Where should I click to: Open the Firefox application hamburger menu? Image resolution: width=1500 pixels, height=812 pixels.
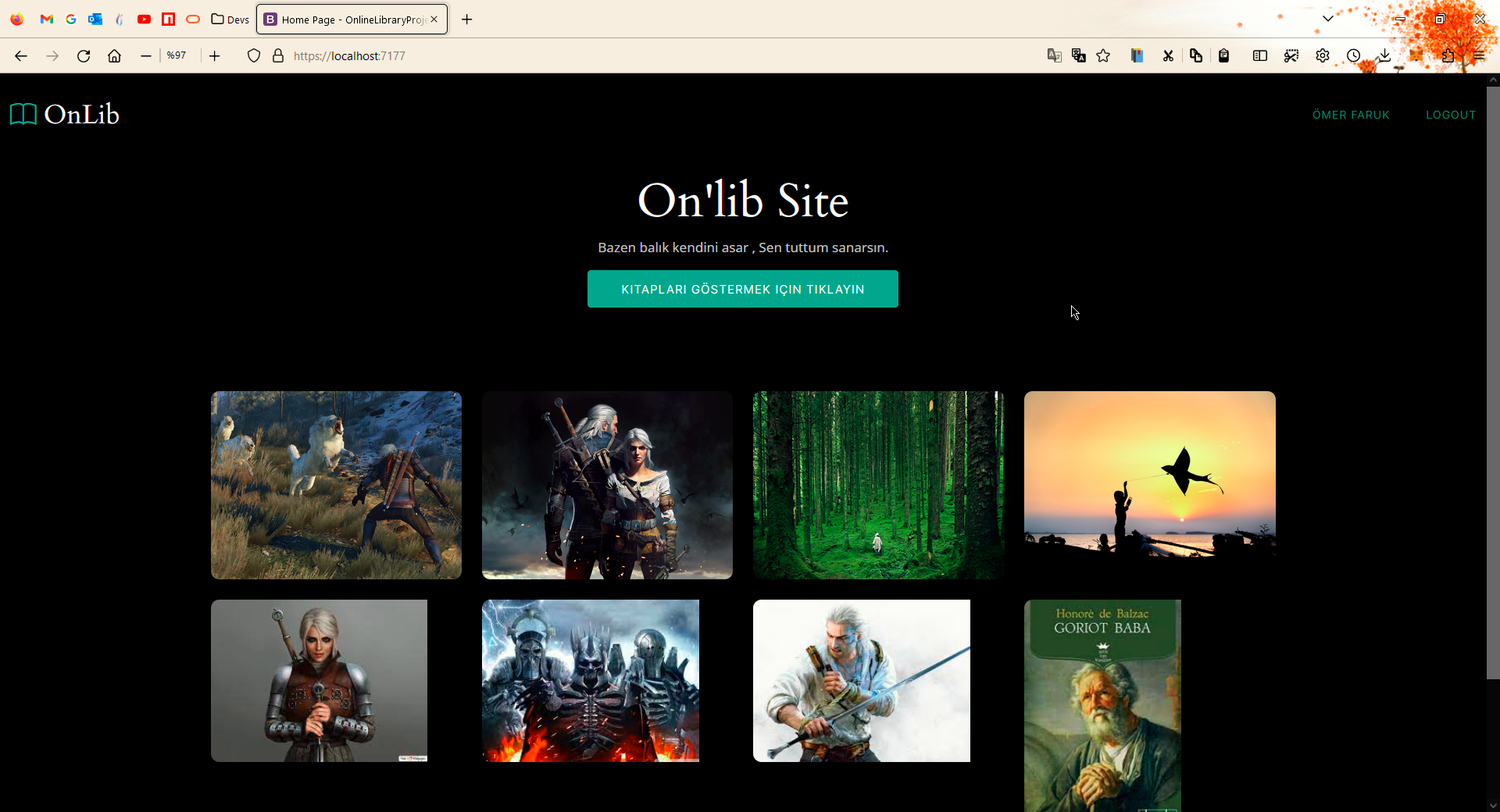[x=1479, y=55]
